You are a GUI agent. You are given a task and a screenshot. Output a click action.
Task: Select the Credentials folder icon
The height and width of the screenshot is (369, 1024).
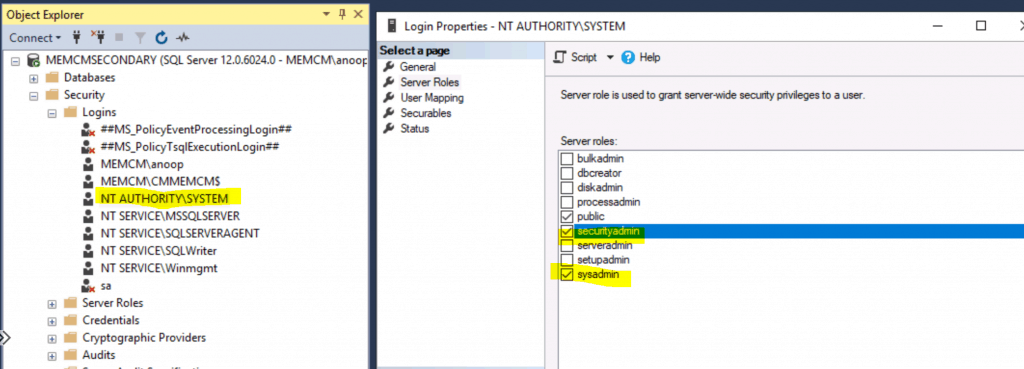(71, 320)
